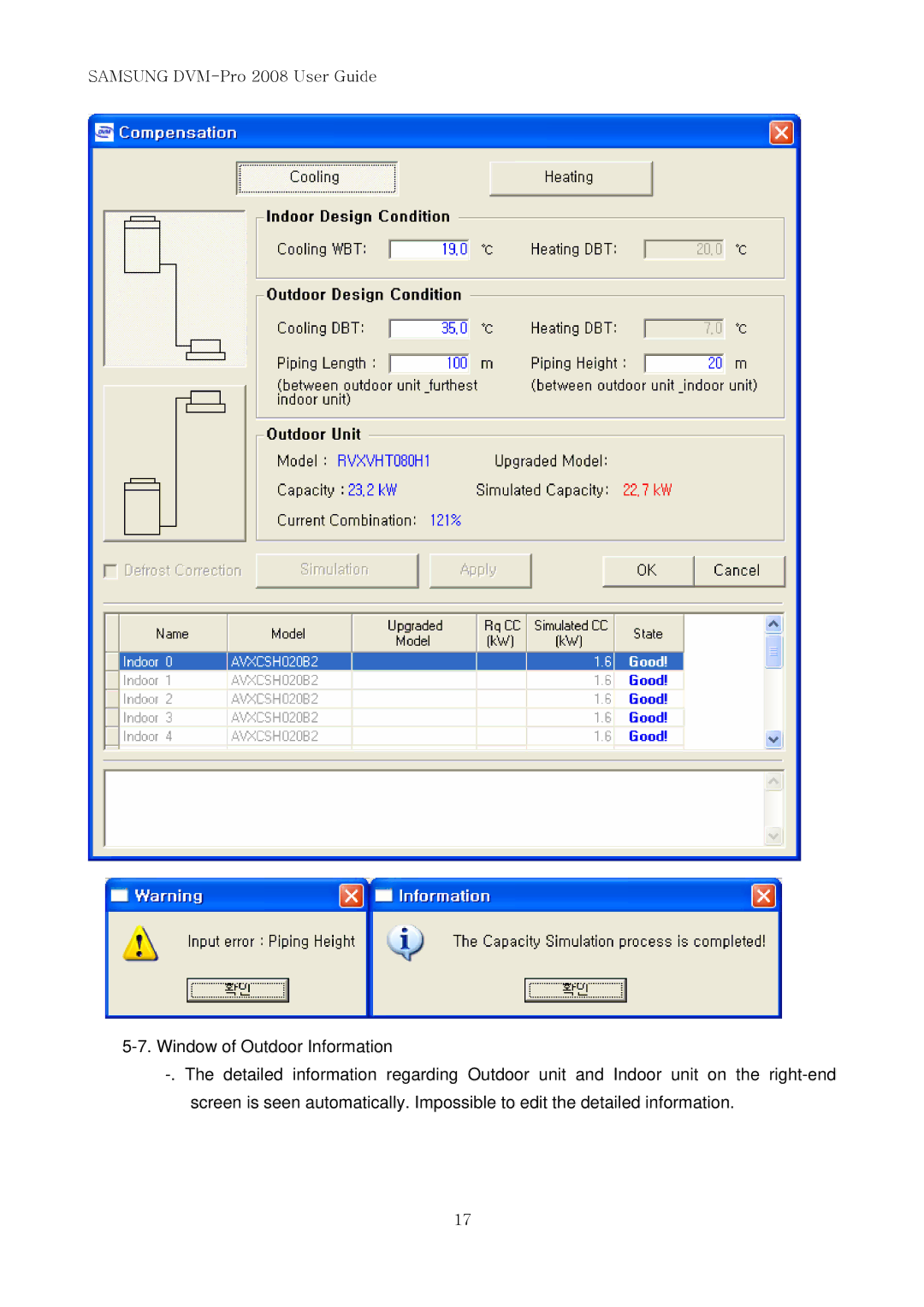The image size is (924, 1307).
Task: Select the Indoor 4 table row
Action: click(394, 736)
